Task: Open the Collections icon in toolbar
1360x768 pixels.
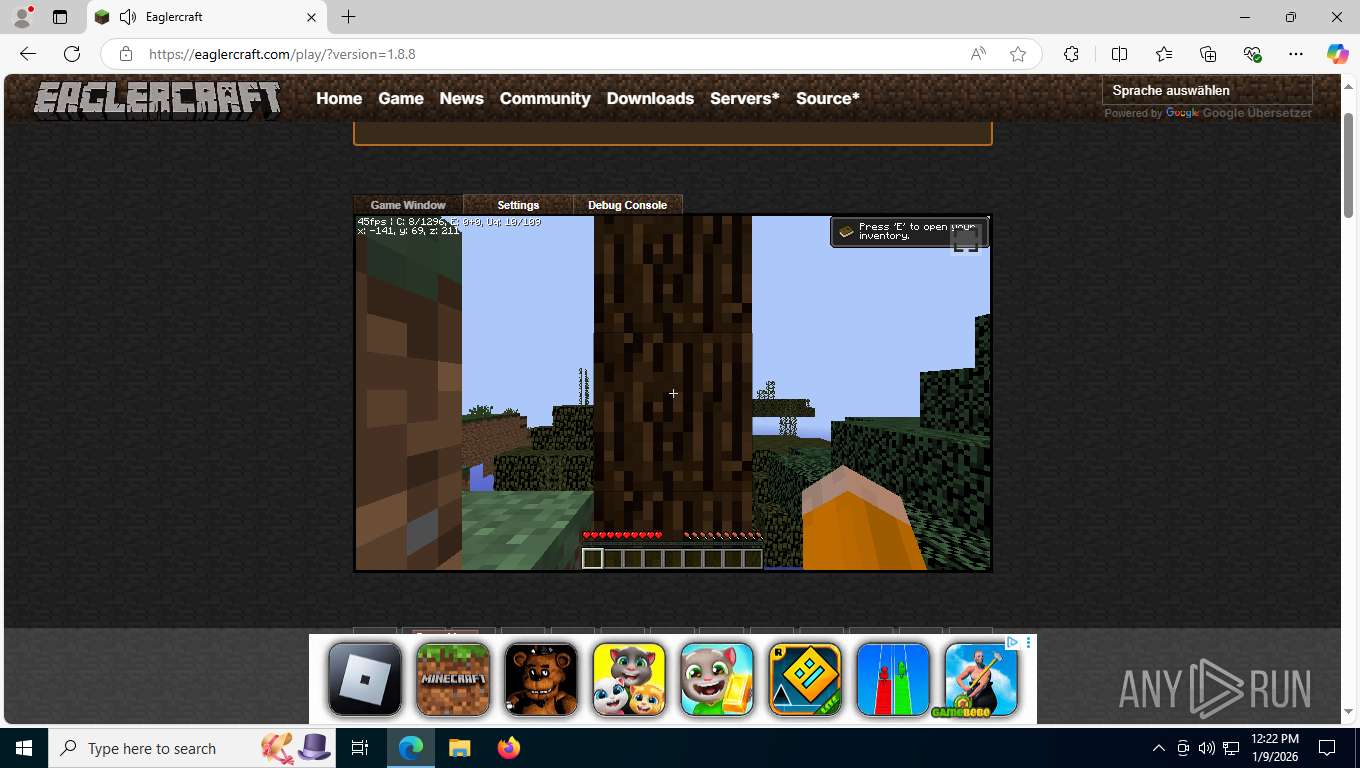Action: (x=1208, y=54)
